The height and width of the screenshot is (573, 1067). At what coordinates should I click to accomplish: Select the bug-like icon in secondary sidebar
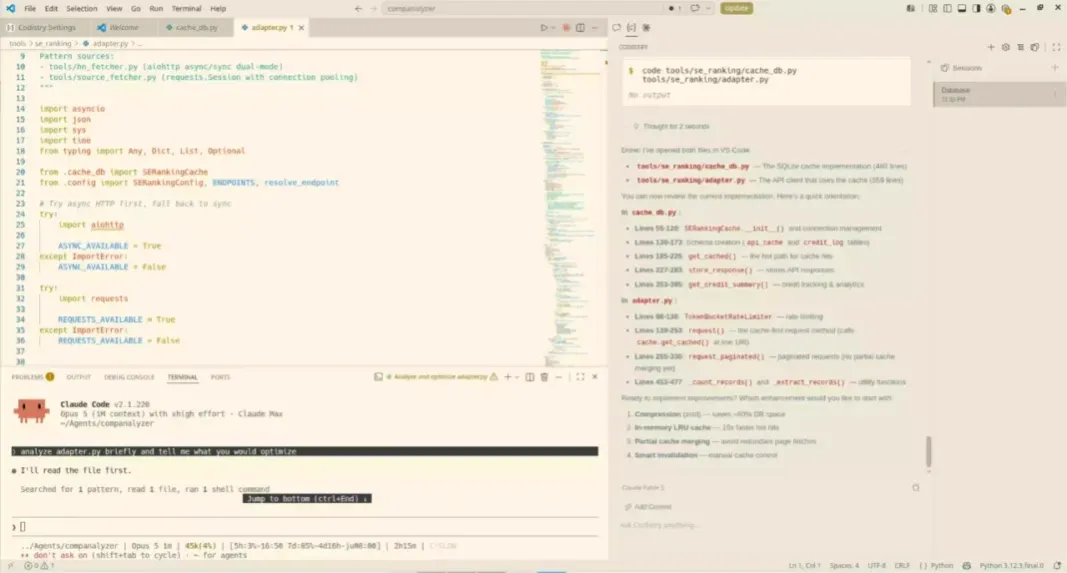(646, 28)
